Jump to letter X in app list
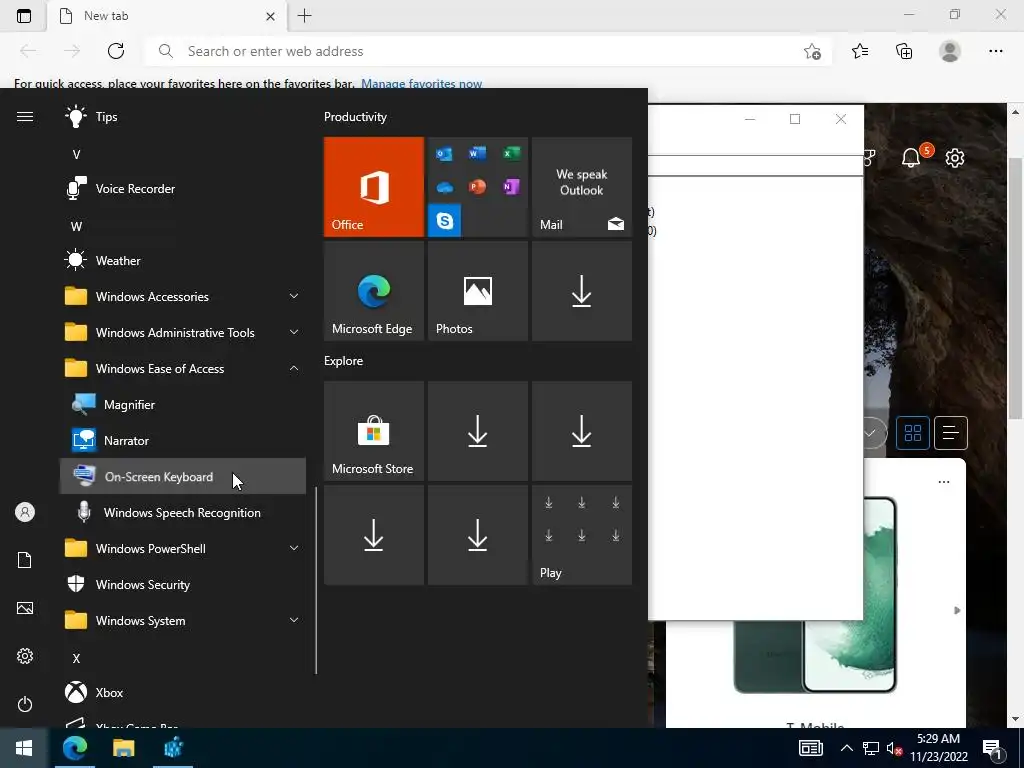Image resolution: width=1024 pixels, height=768 pixels. tap(76, 658)
